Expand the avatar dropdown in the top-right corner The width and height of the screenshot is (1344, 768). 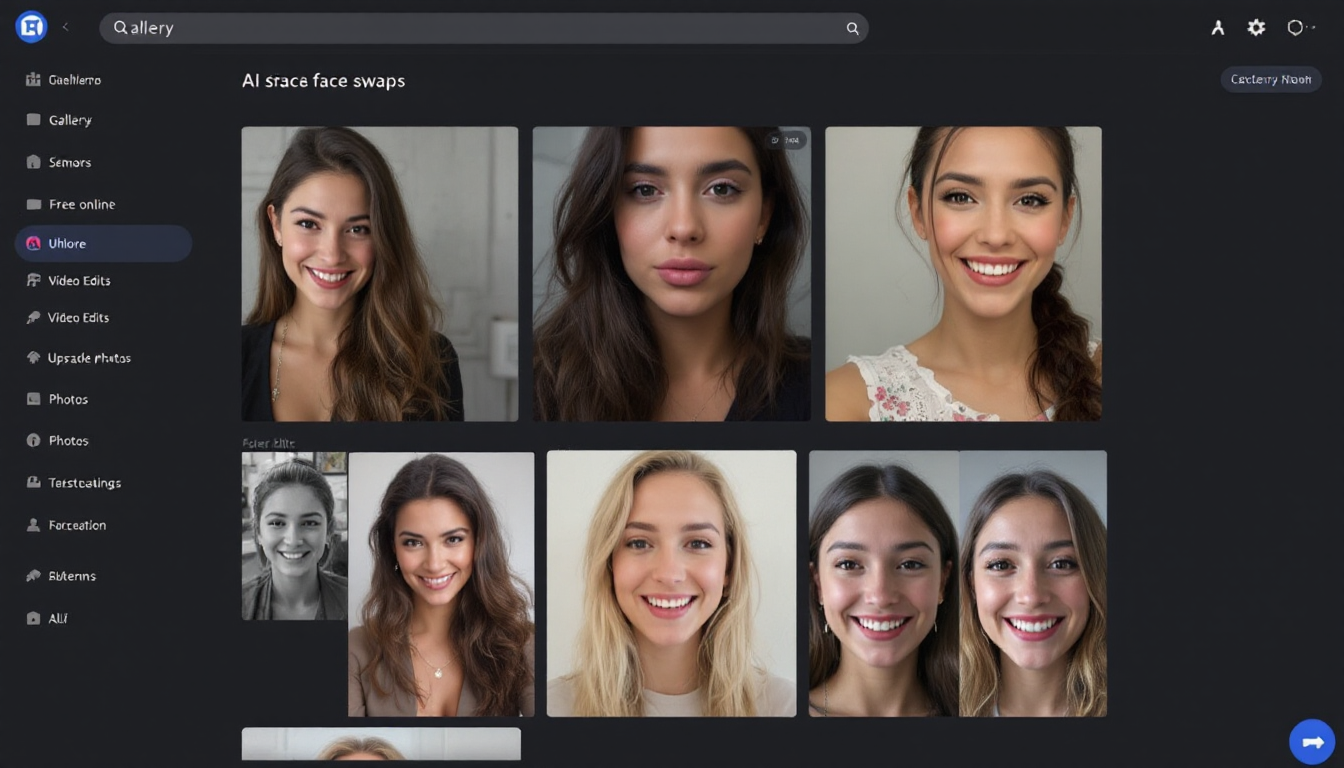1310,27
